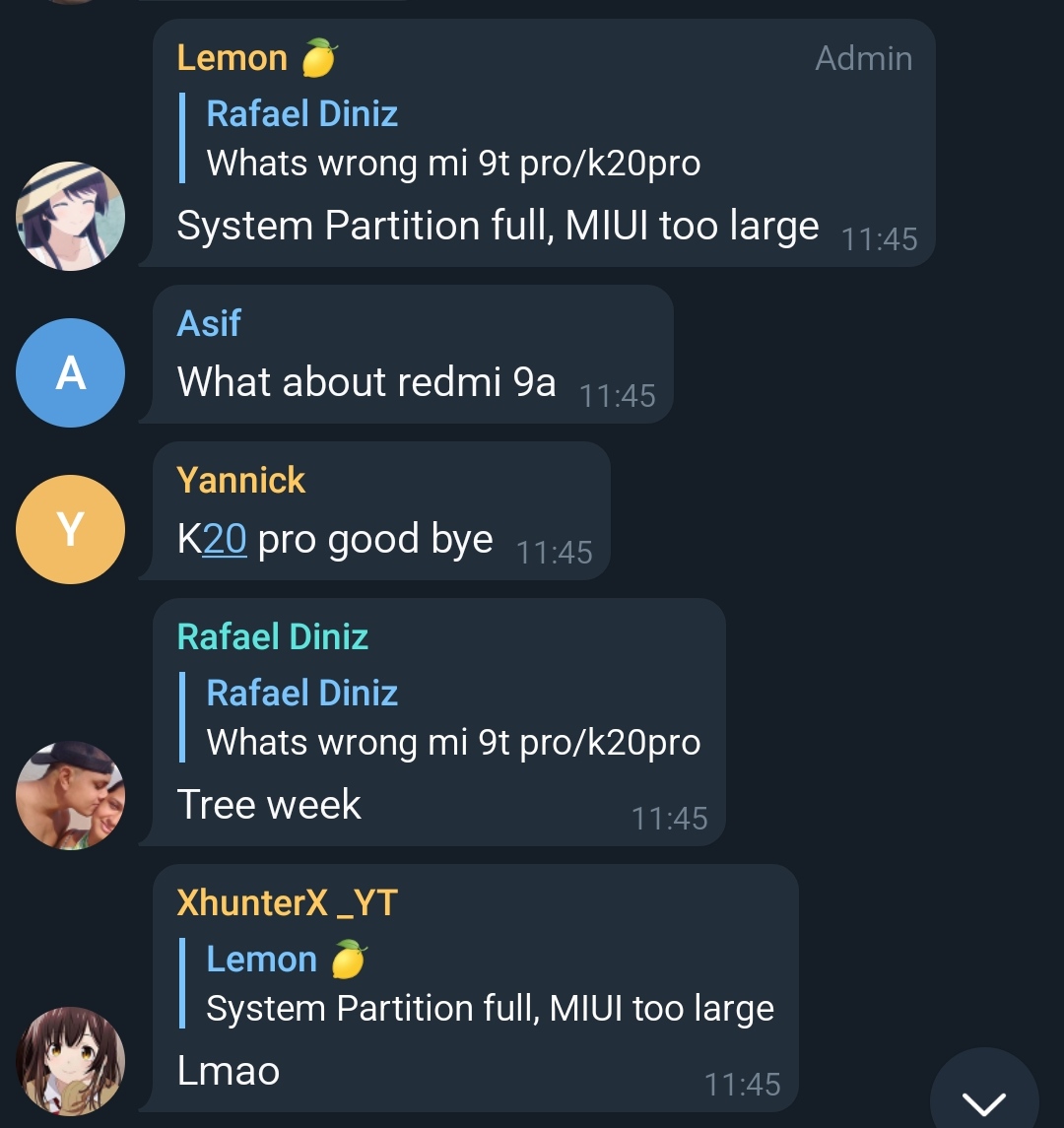Tap the Yannick sender name

tap(241, 480)
